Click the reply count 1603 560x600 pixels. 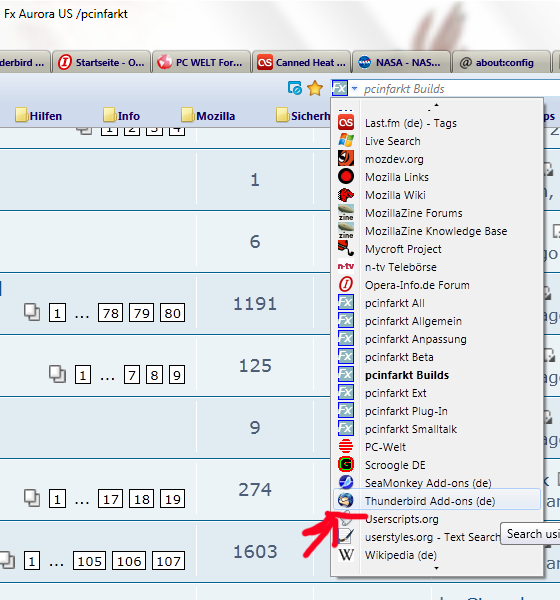[255, 551]
